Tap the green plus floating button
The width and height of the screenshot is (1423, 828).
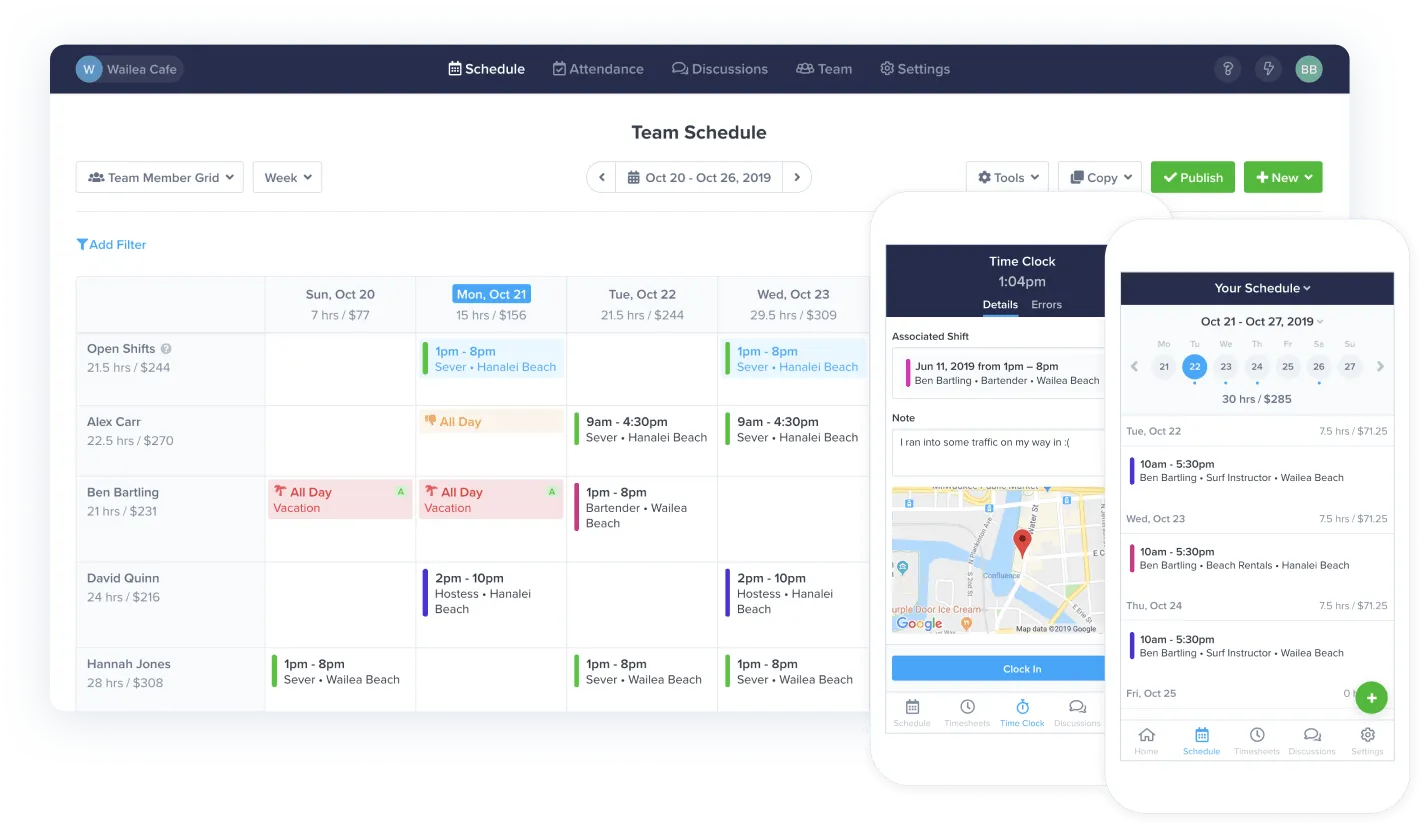[x=1371, y=698]
